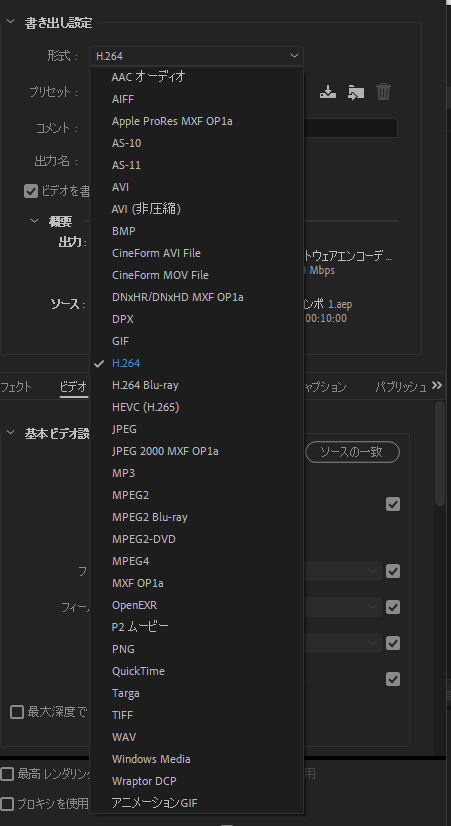Open the キャプション tab
Screen dimensions: 451x826
pos(325,387)
